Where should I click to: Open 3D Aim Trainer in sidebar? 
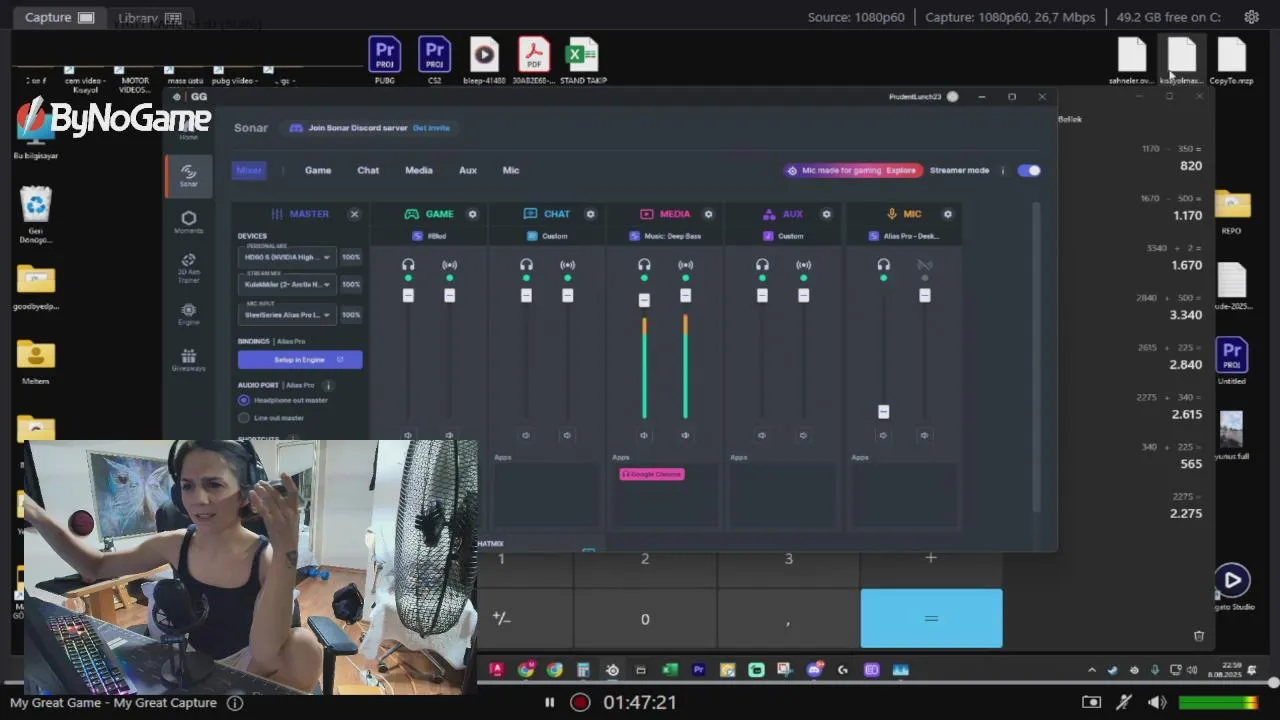point(188,268)
